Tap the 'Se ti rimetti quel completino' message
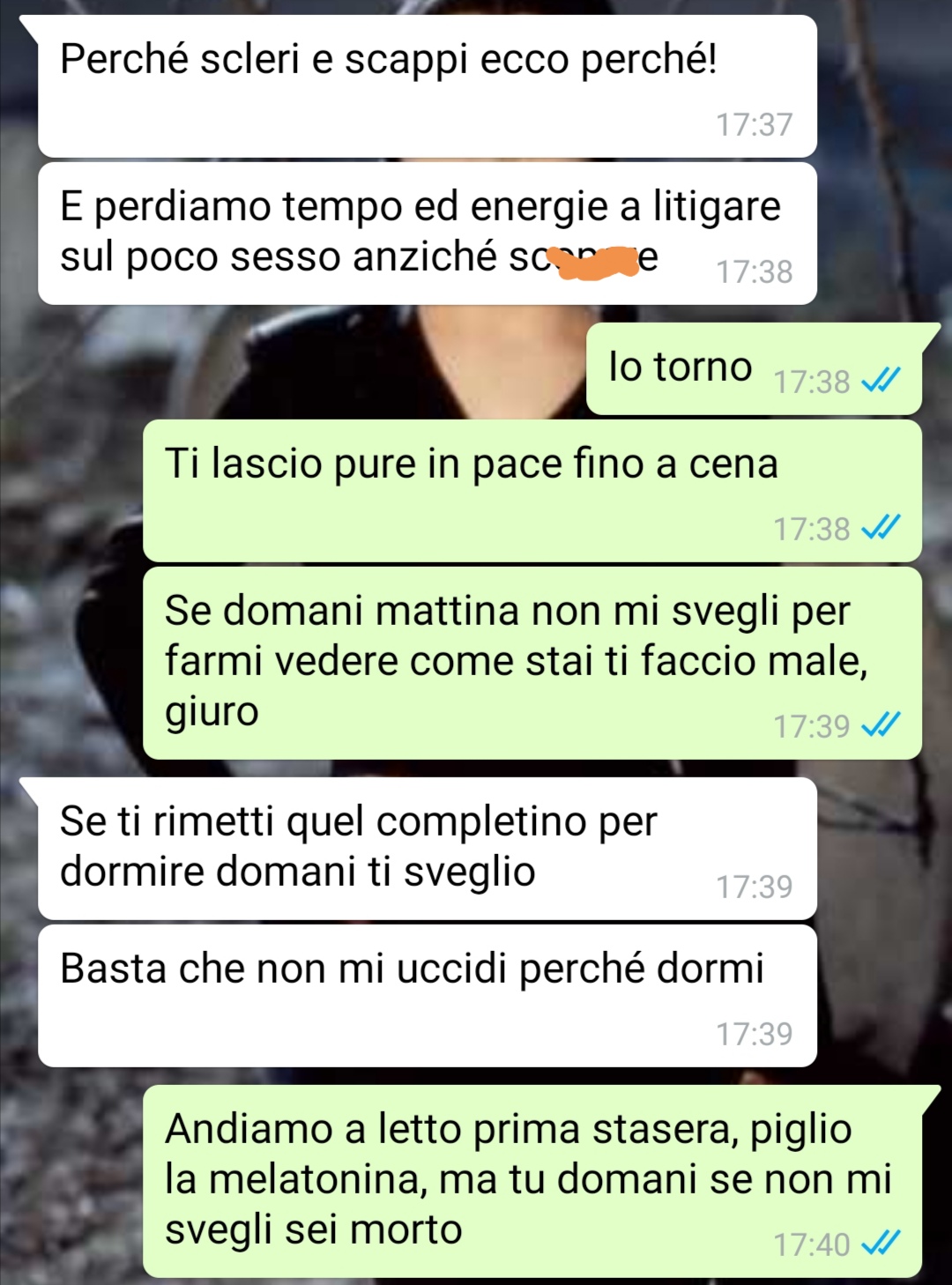952x1285 pixels. 427,849
